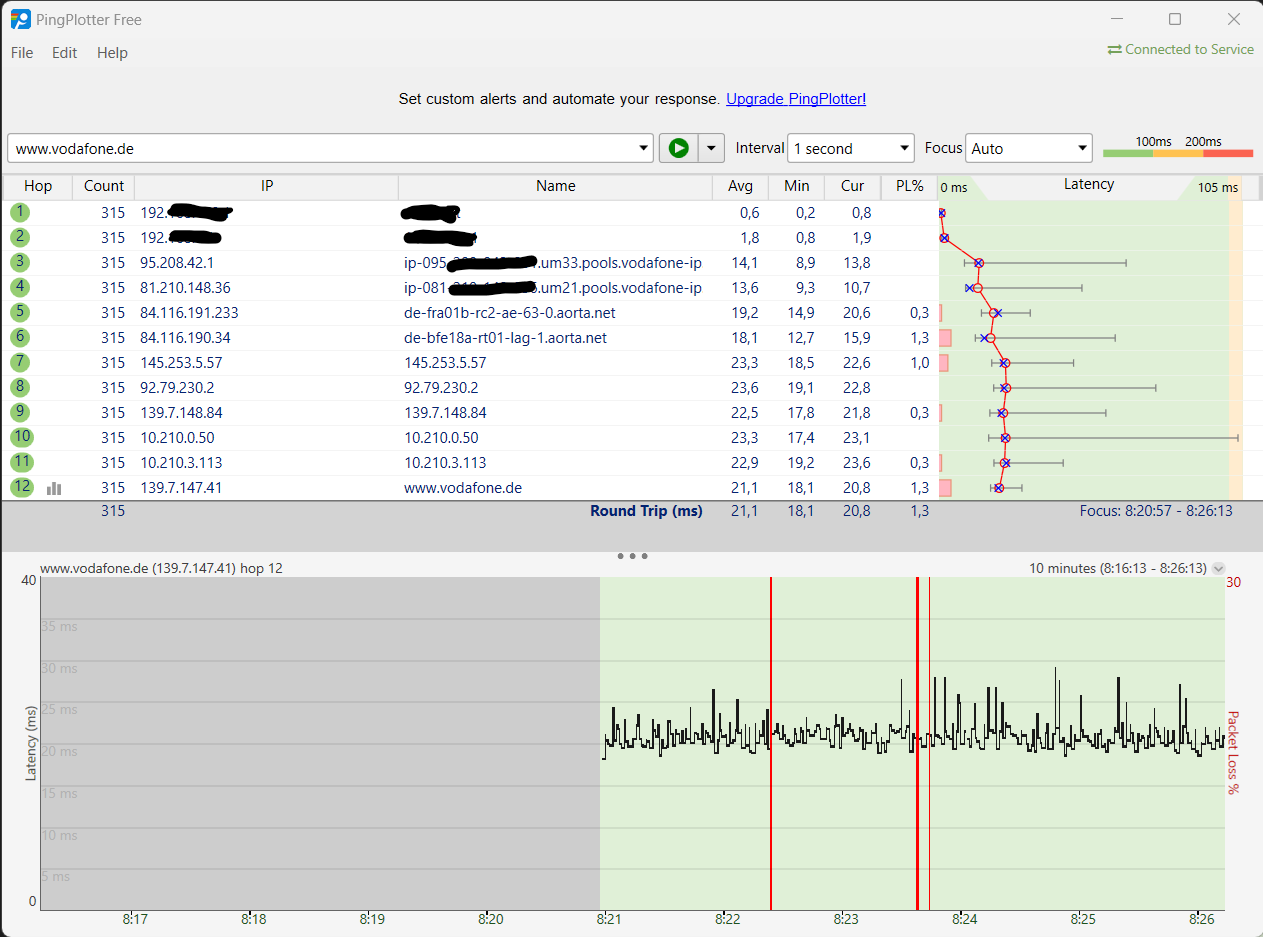The width and height of the screenshot is (1263, 937).
Task: Click the hop 1 green circle
Action: [x=21, y=212]
